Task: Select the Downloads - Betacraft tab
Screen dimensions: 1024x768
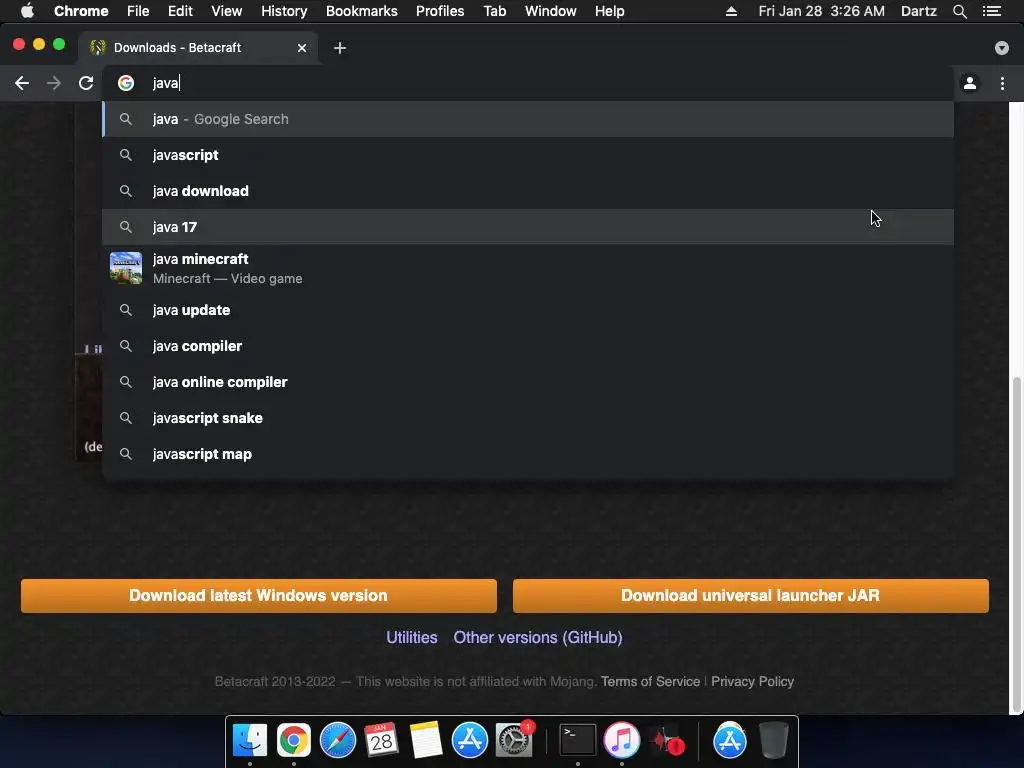Action: 199,48
